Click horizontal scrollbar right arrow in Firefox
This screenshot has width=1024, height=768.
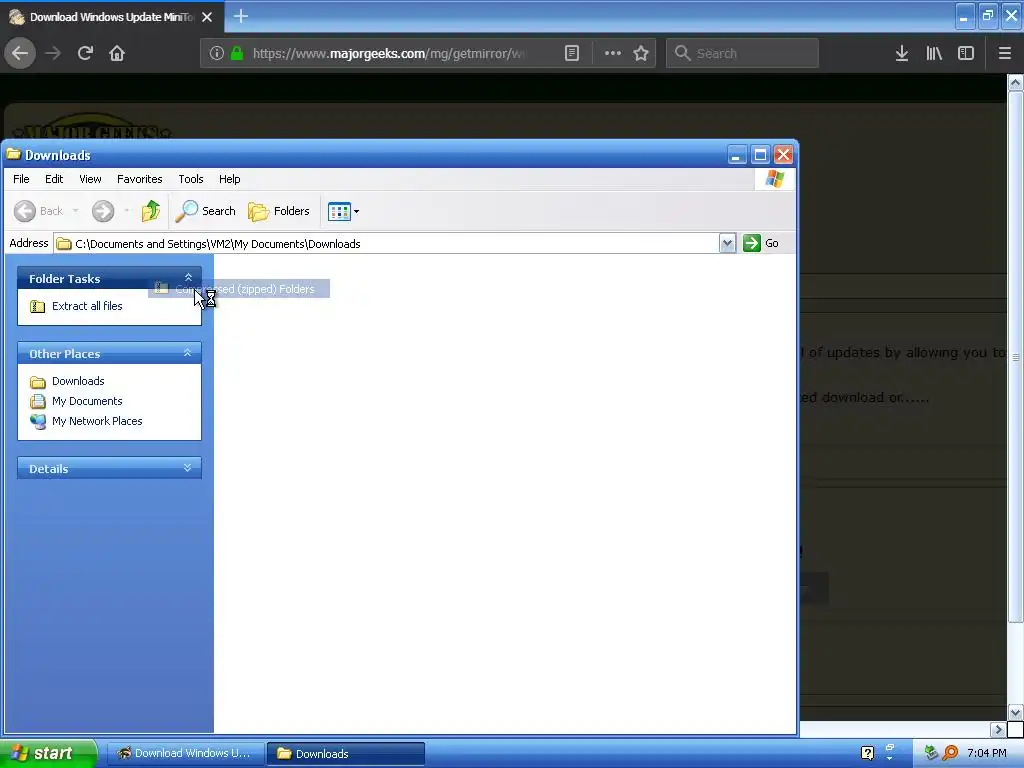(998, 729)
